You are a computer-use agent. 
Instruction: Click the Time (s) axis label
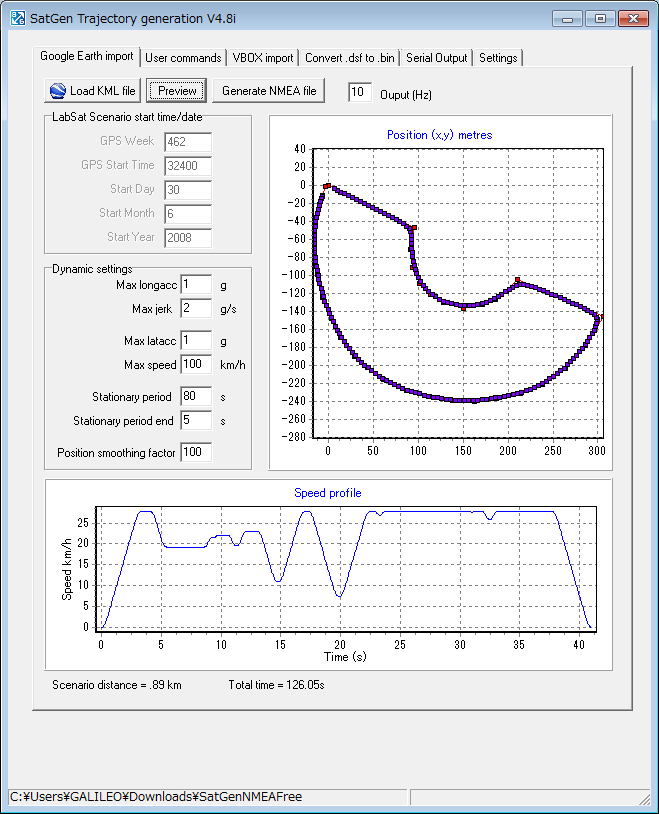(345, 657)
